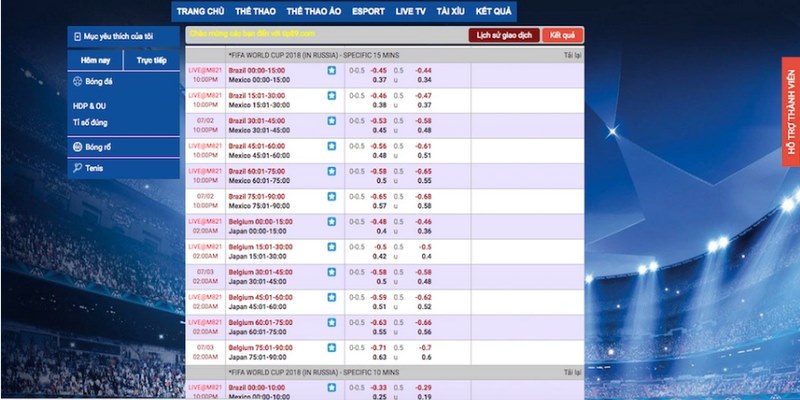
Task: Click the Mexico 60:01-75:00 match name
Action: (259, 181)
